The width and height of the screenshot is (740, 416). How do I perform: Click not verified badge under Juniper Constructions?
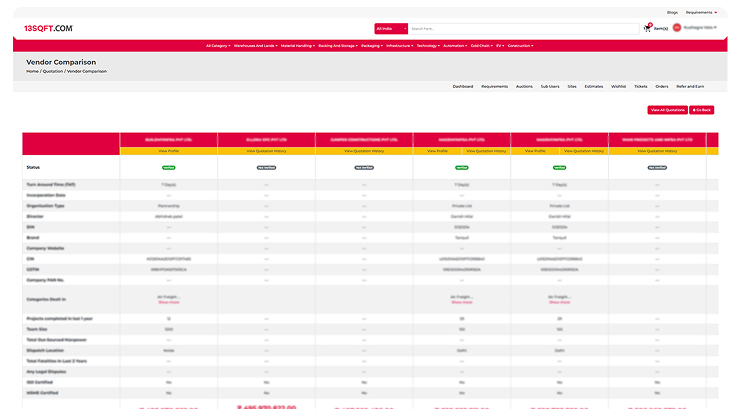tap(364, 168)
